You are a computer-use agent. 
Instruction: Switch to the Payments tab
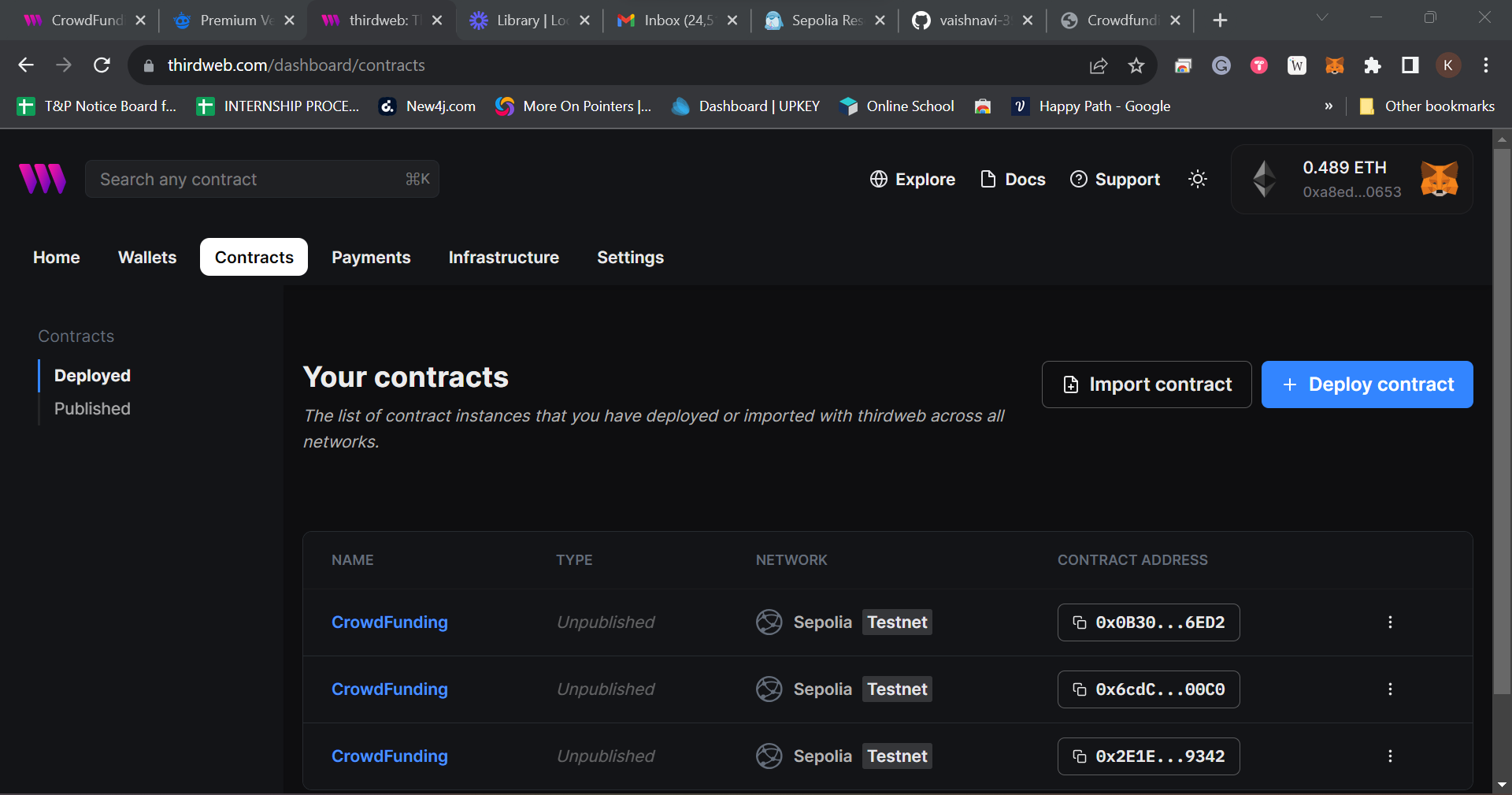click(x=371, y=257)
